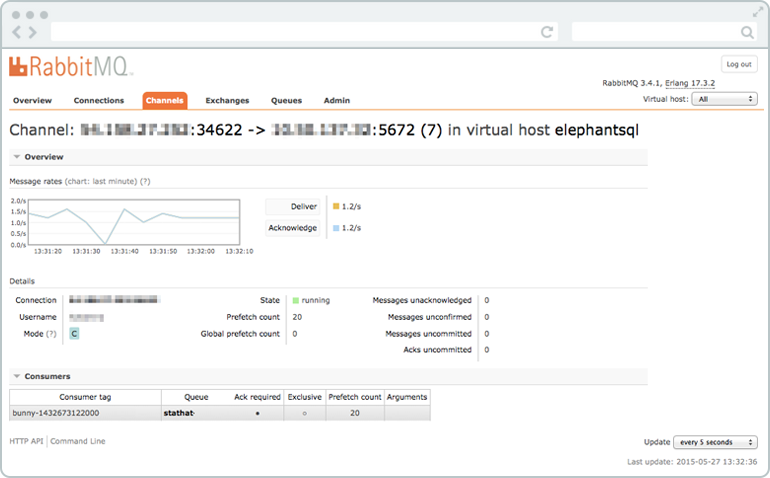The height and width of the screenshot is (478, 770).
Task: Switch to the Exchanges tab
Action: point(227,101)
